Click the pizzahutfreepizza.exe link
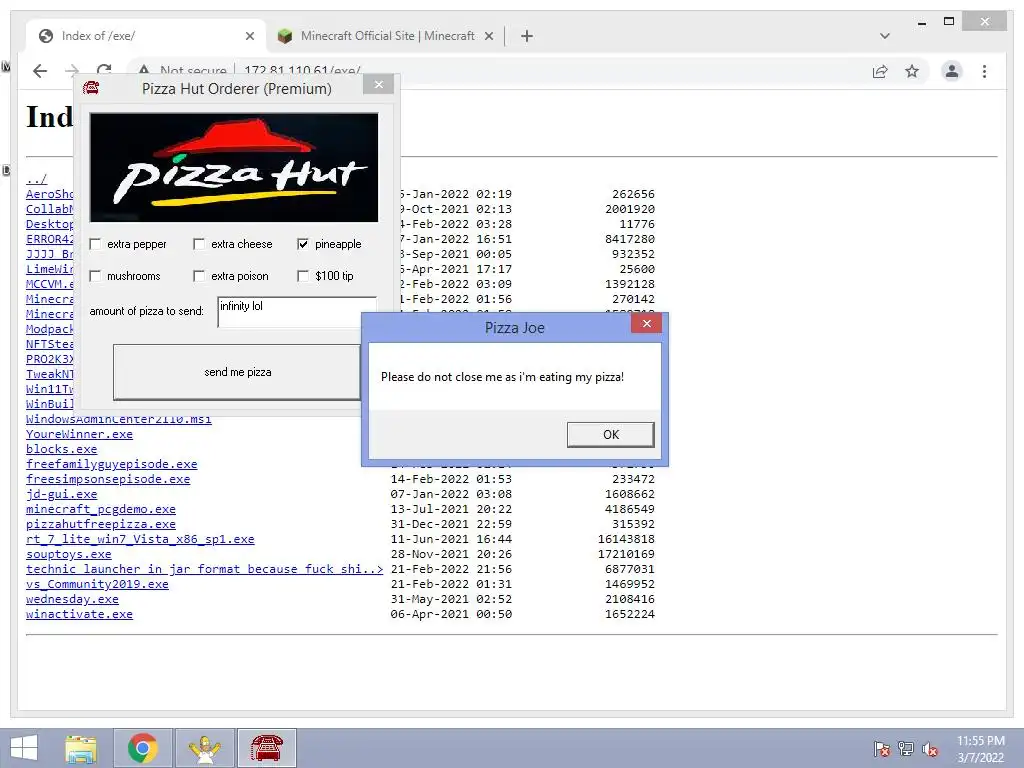 [101, 524]
